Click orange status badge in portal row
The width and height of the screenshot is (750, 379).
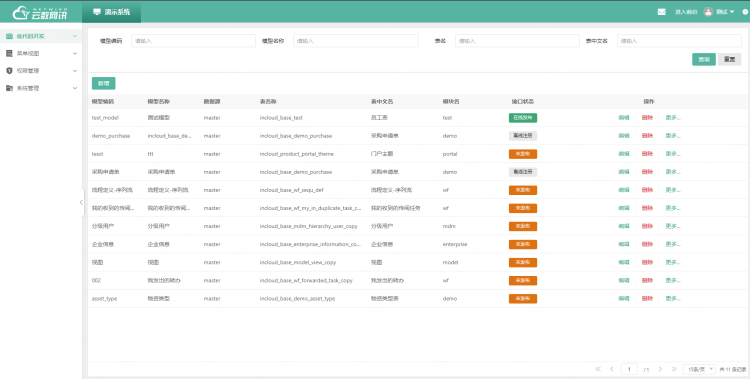[x=523, y=154]
